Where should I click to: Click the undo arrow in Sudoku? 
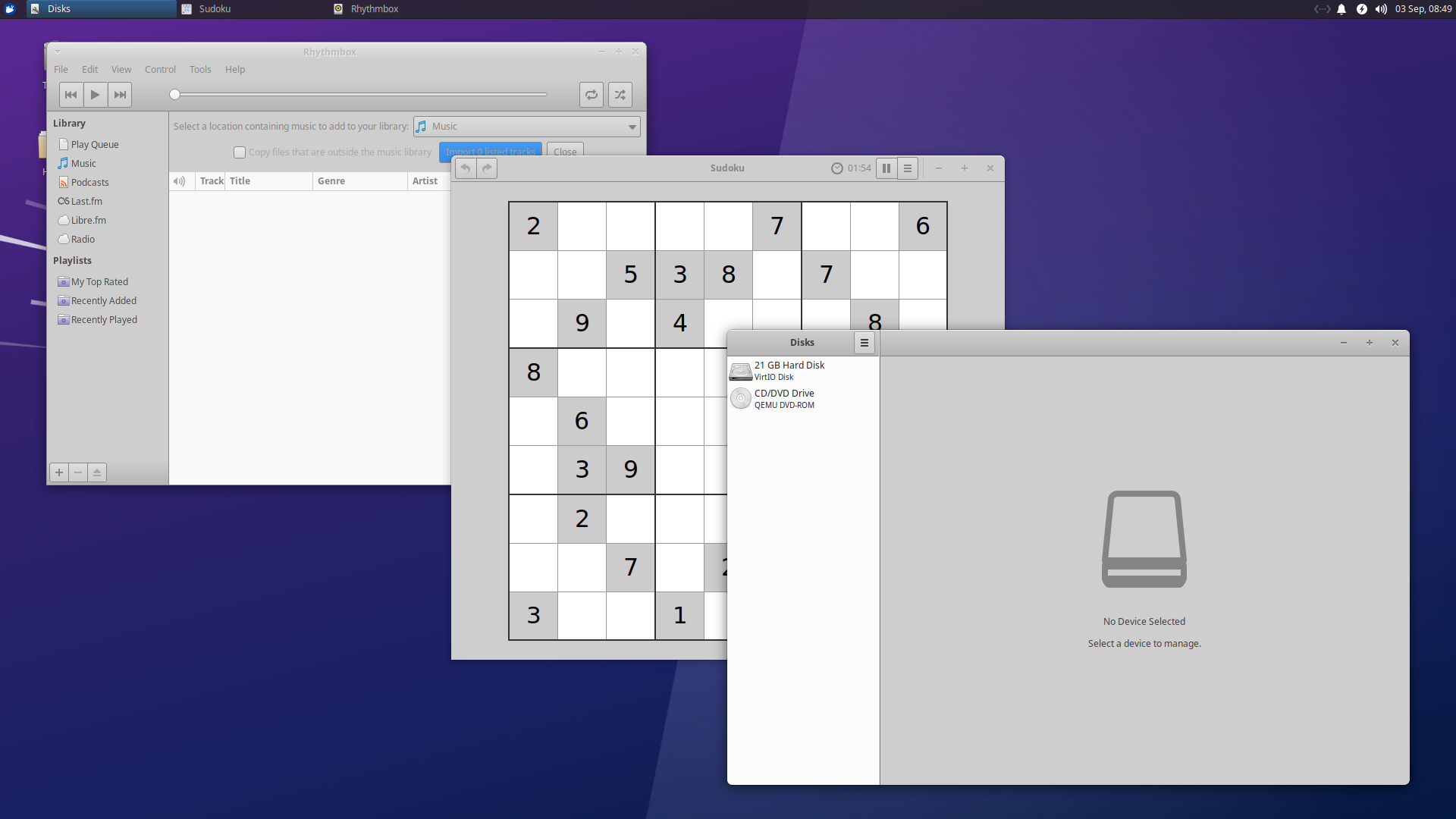466,167
